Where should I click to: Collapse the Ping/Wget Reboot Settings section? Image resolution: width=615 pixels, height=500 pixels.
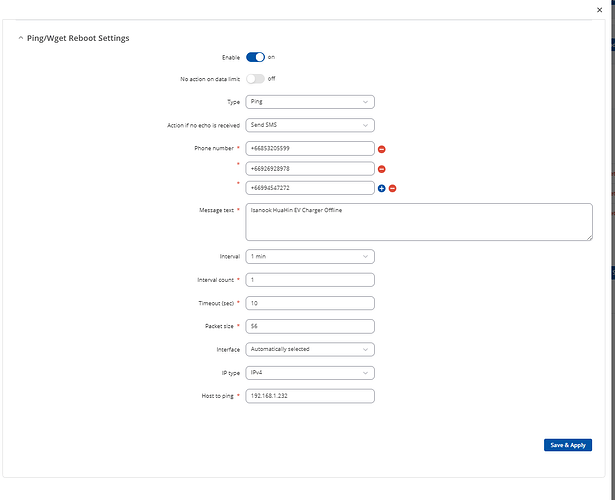click(21, 38)
